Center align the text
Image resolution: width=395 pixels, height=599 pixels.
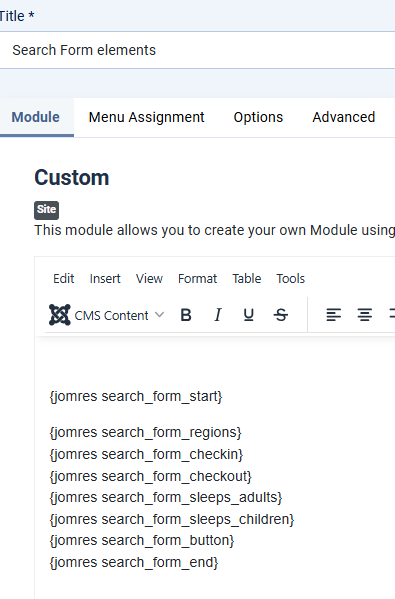point(364,315)
